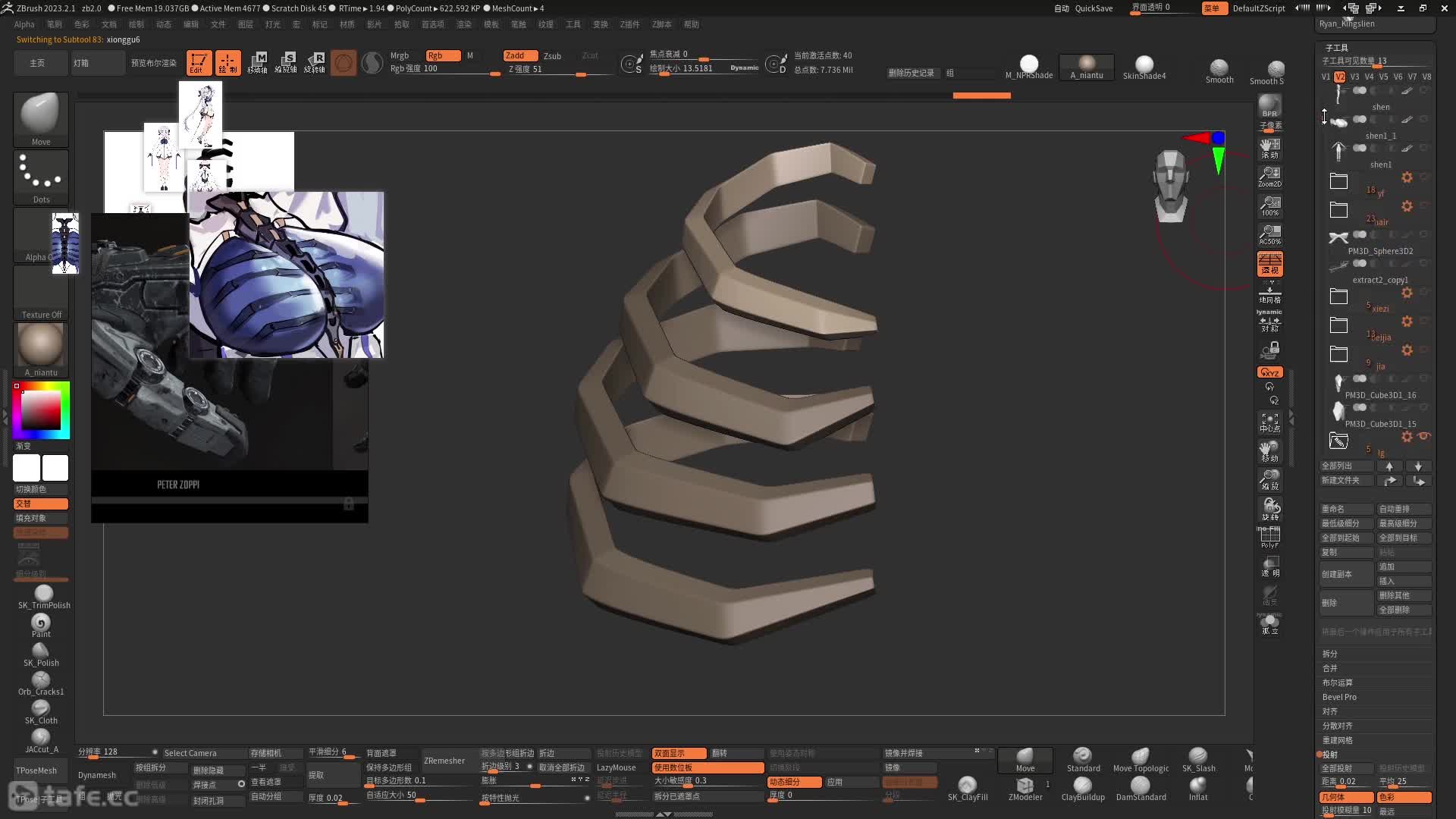Image resolution: width=1456 pixels, height=819 pixels.
Task: Select the SK_Slash brush
Action: click(1198, 760)
